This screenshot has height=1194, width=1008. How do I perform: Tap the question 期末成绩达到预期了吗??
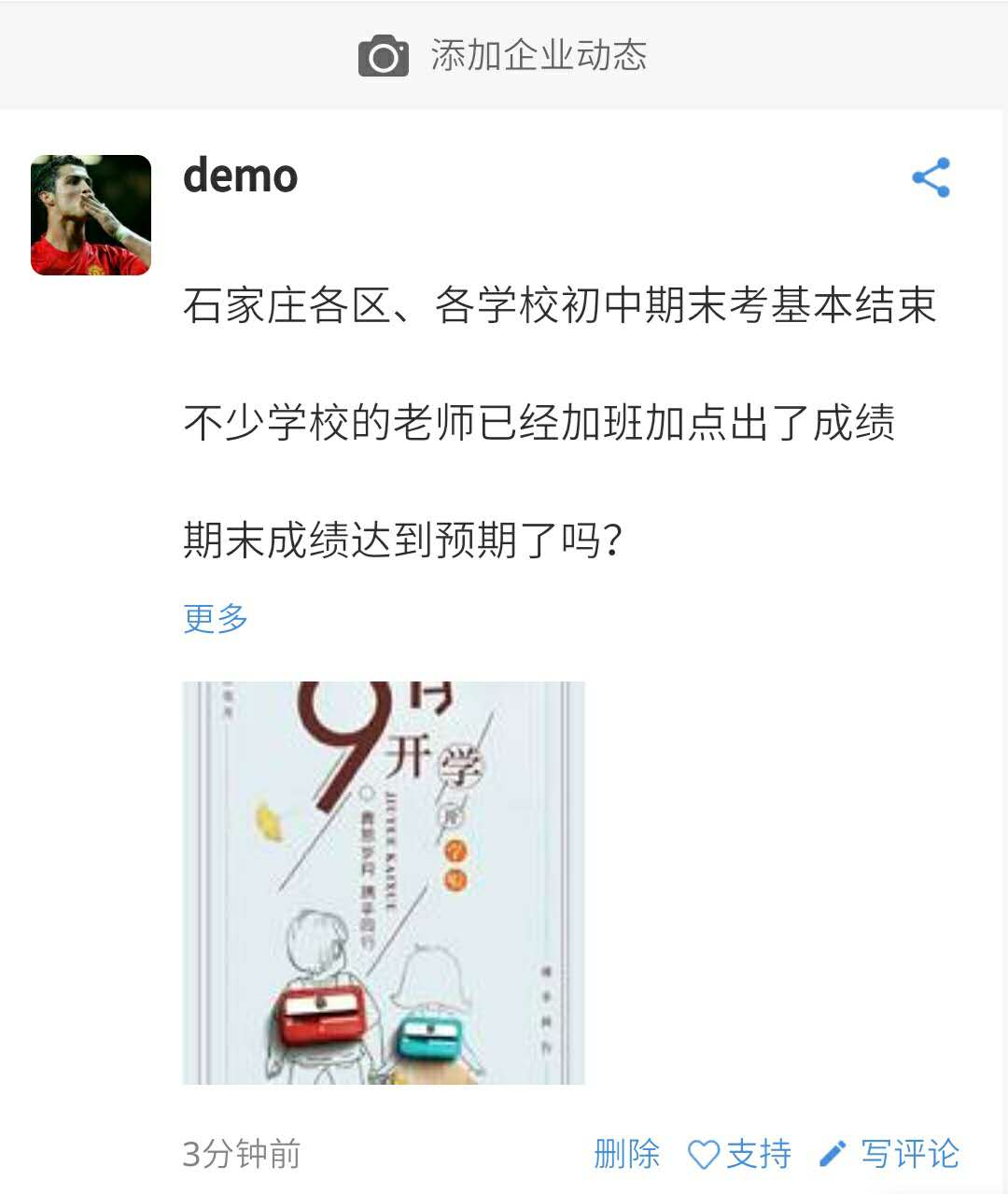click(x=403, y=540)
